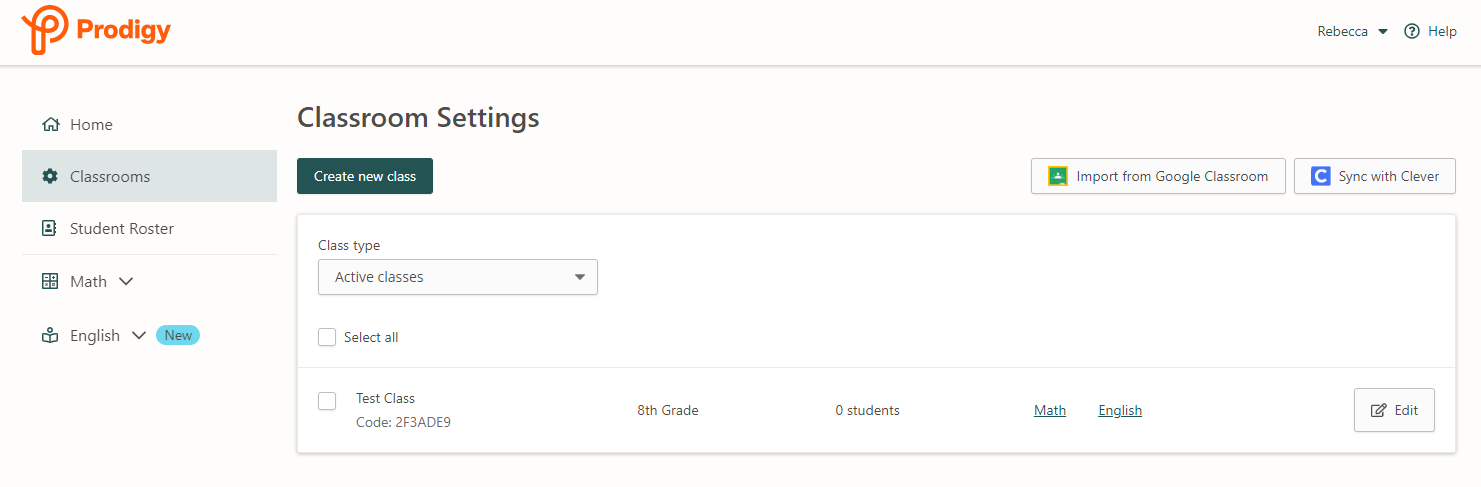Click the Classrooms gear icon
This screenshot has width=1481, height=487.
pos(50,177)
